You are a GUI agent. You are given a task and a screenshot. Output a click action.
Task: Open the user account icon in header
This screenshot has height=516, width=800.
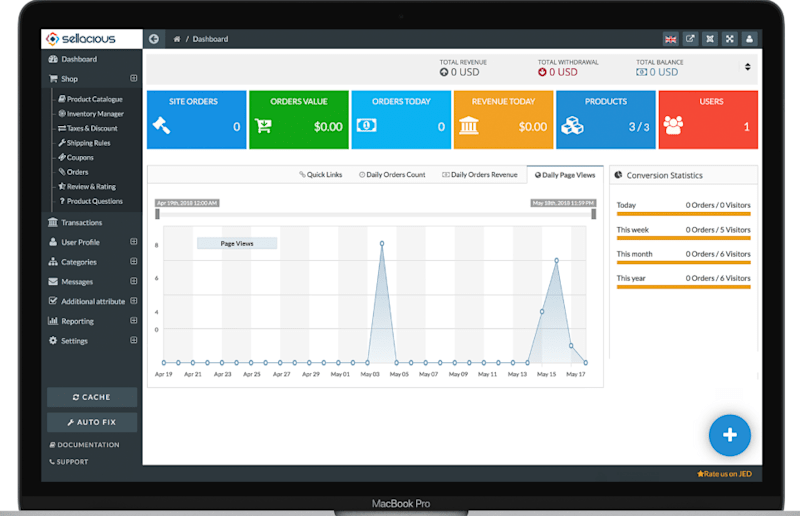(x=749, y=39)
